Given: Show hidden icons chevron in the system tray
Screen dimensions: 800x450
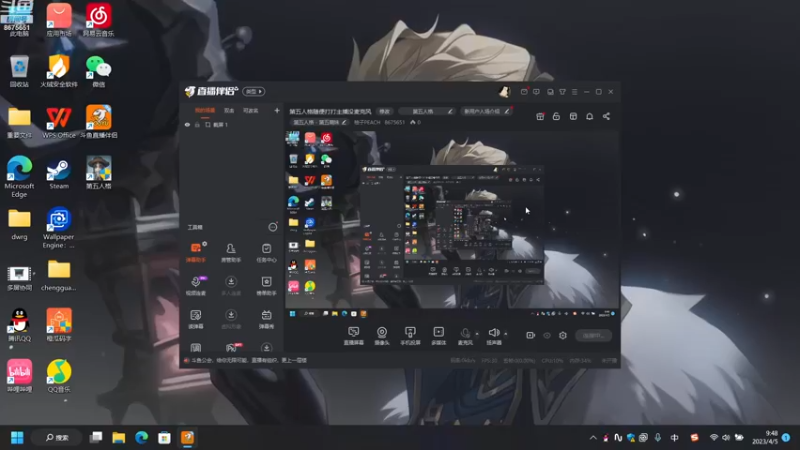Looking at the screenshot, I should click(x=593, y=438).
